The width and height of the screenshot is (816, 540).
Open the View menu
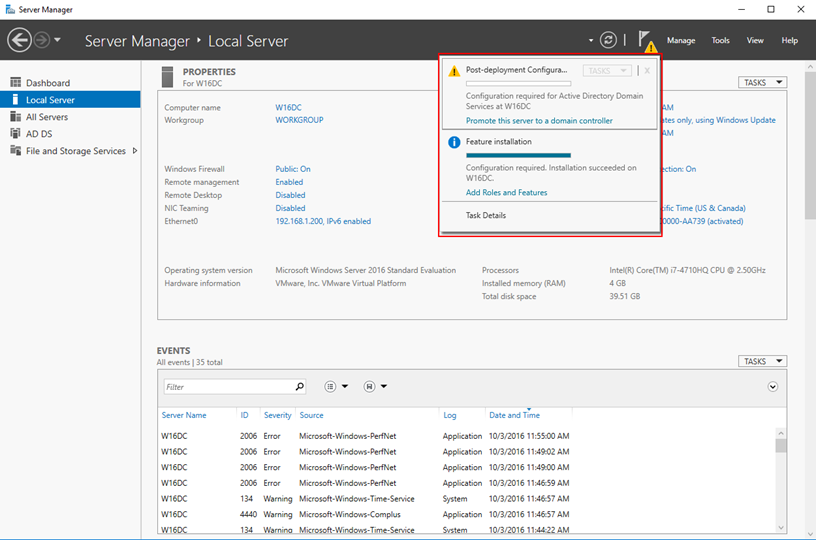click(755, 40)
